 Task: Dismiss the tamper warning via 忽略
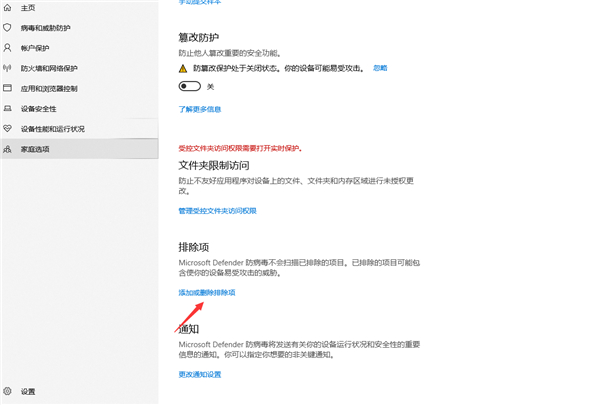click(379, 67)
